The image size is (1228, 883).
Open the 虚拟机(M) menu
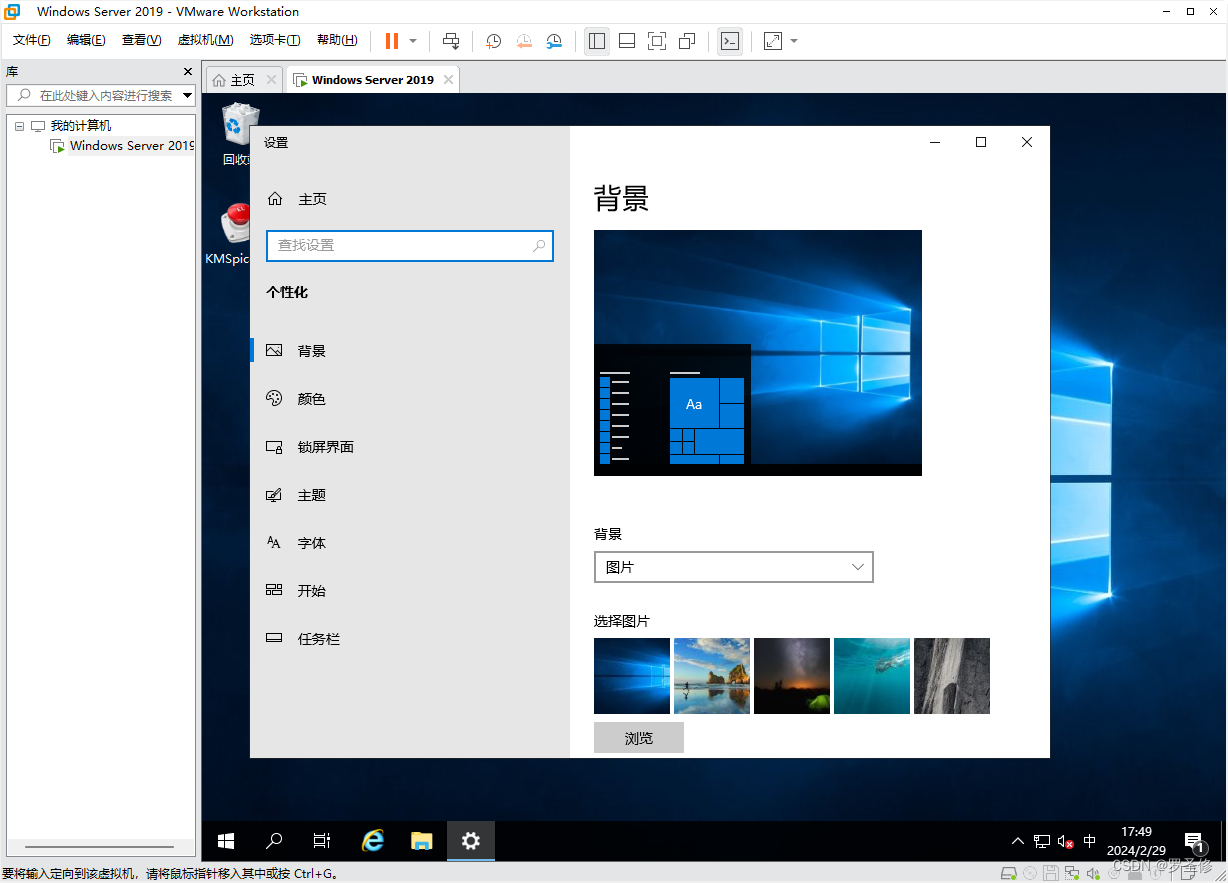pos(205,40)
